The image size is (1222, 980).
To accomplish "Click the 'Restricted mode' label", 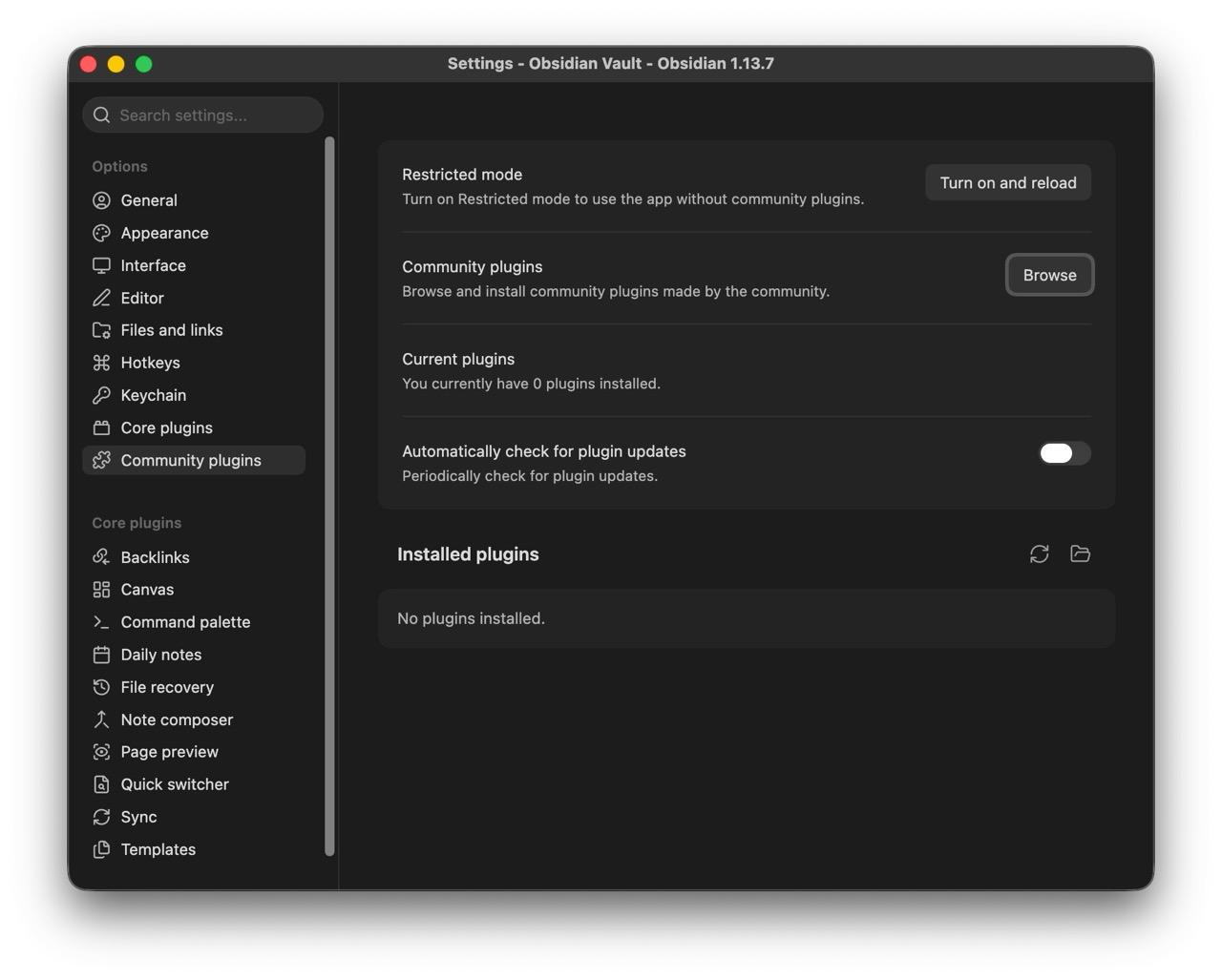I will 462,175.
